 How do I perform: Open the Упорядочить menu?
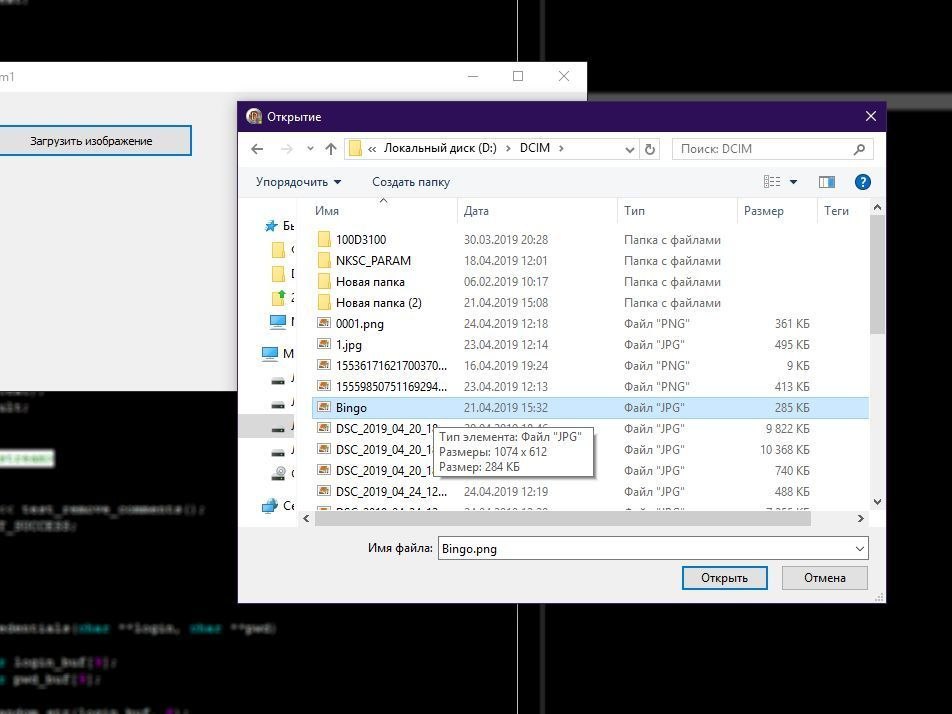298,182
